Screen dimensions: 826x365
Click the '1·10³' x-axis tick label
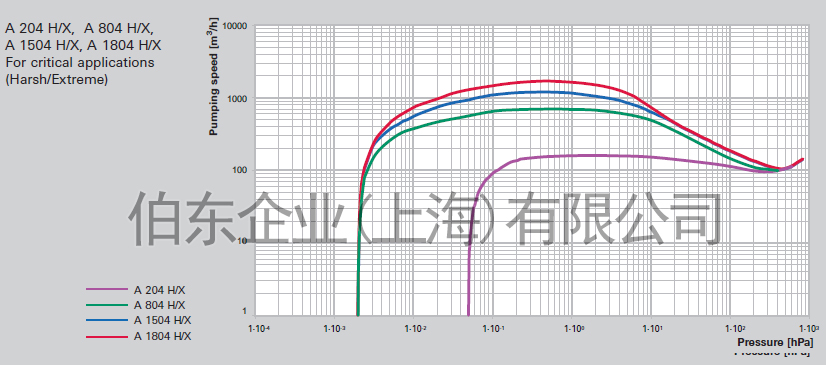coord(810,328)
